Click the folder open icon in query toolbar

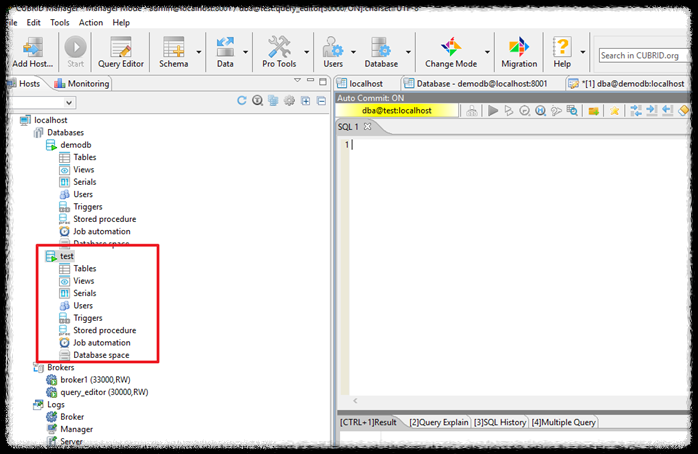(x=593, y=111)
